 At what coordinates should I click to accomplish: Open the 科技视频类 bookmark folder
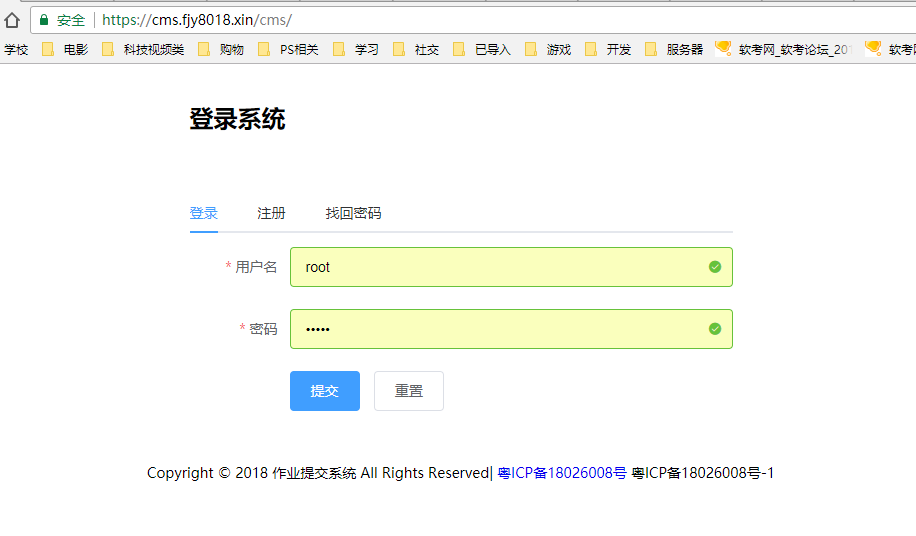coord(143,49)
